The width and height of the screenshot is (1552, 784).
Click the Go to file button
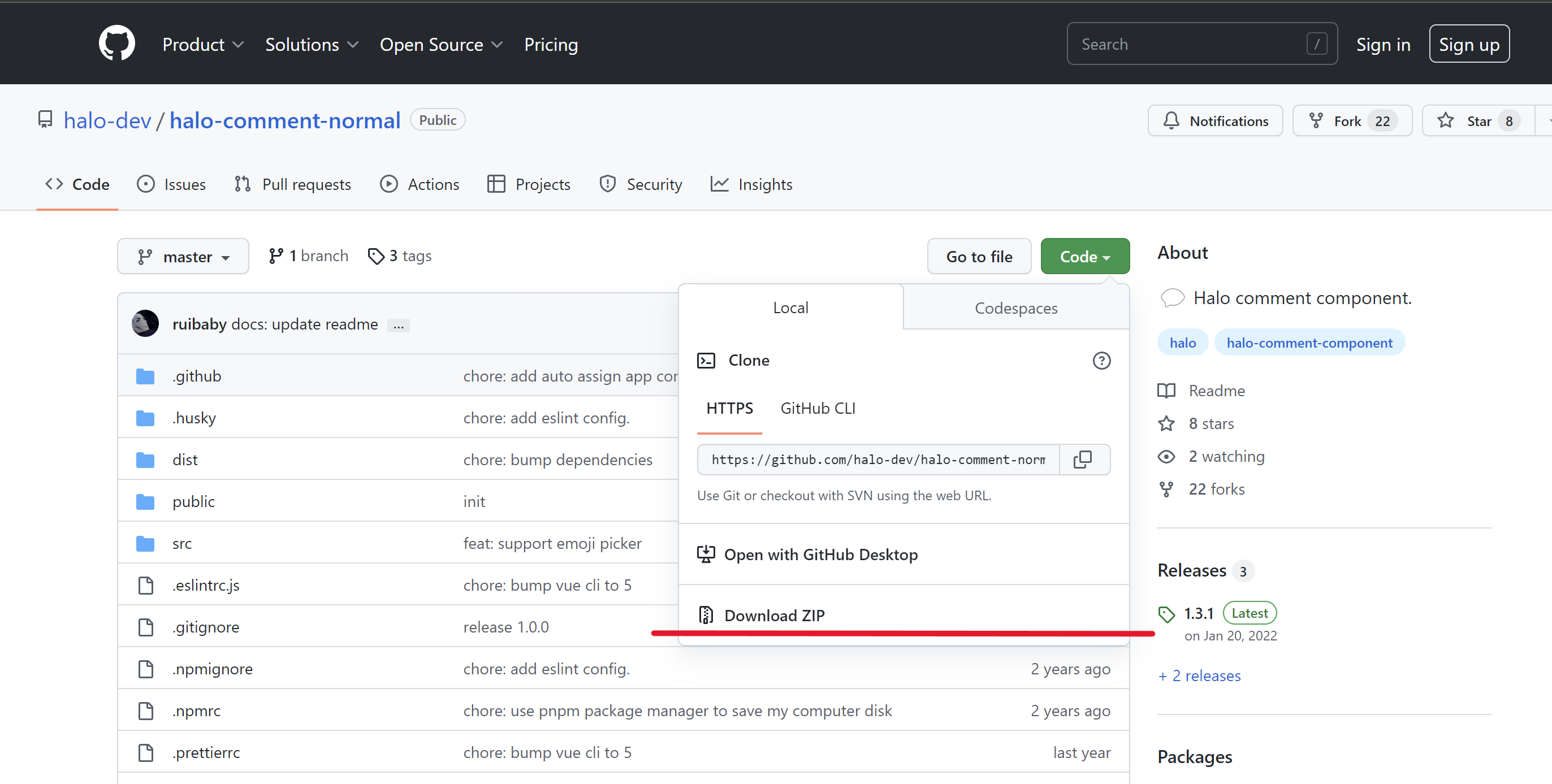pyautogui.click(x=979, y=257)
